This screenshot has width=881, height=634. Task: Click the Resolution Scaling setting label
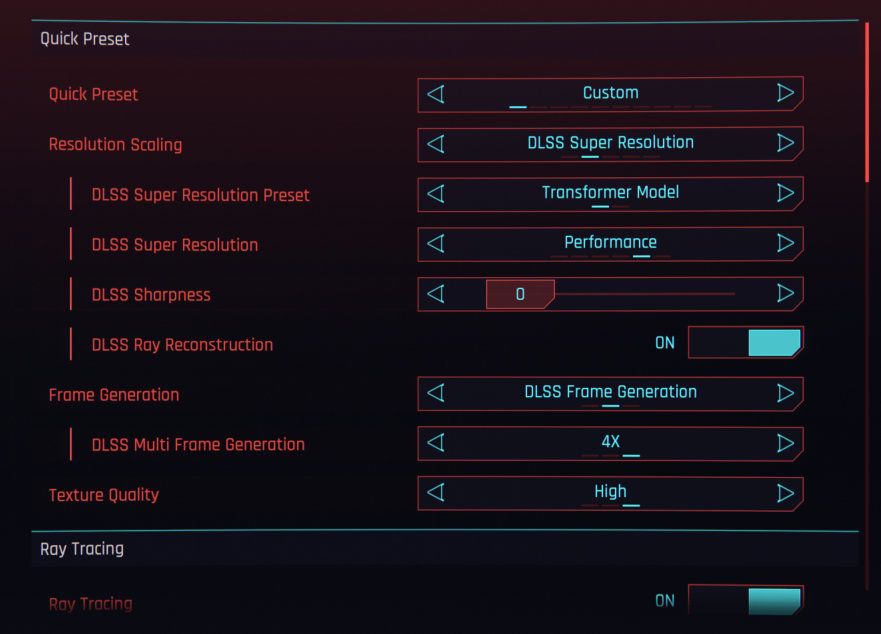115,145
